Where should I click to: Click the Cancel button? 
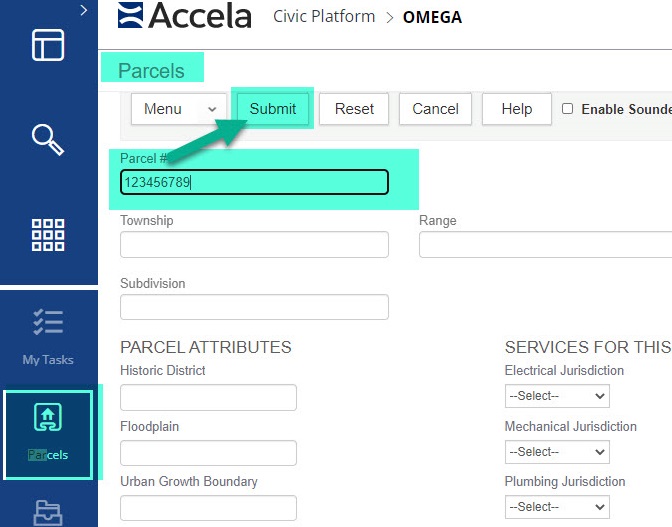tap(435, 109)
